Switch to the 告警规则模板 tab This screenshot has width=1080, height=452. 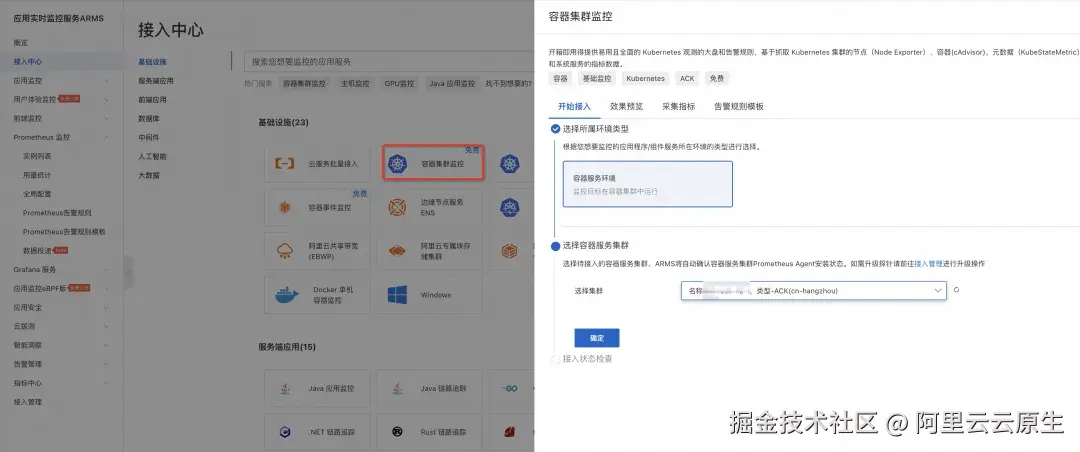click(738, 107)
